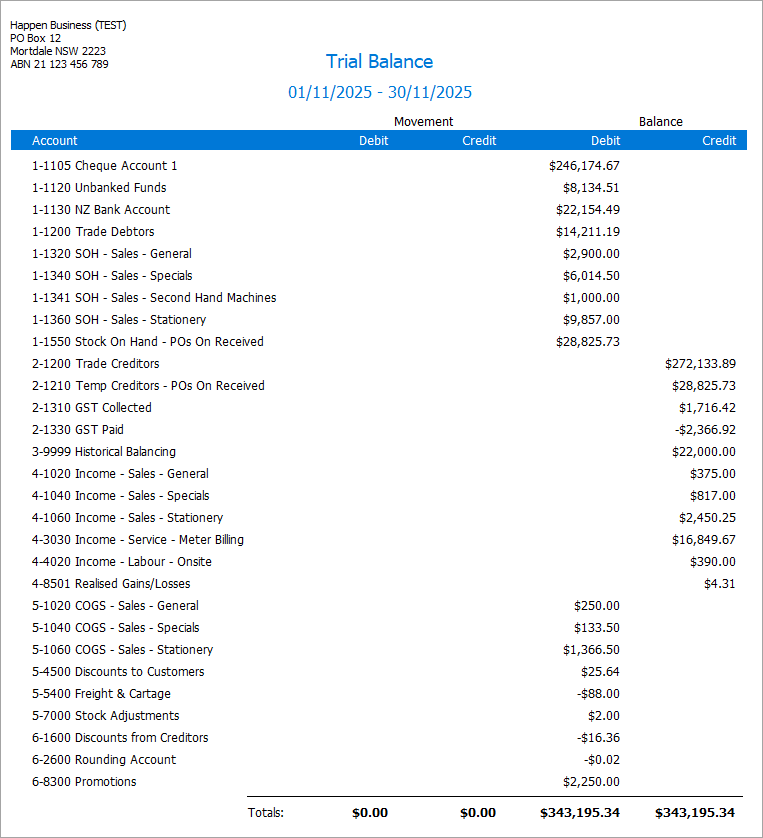This screenshot has height=838, width=763.
Task: Click the $4.31 credit value
Action: (x=719, y=583)
